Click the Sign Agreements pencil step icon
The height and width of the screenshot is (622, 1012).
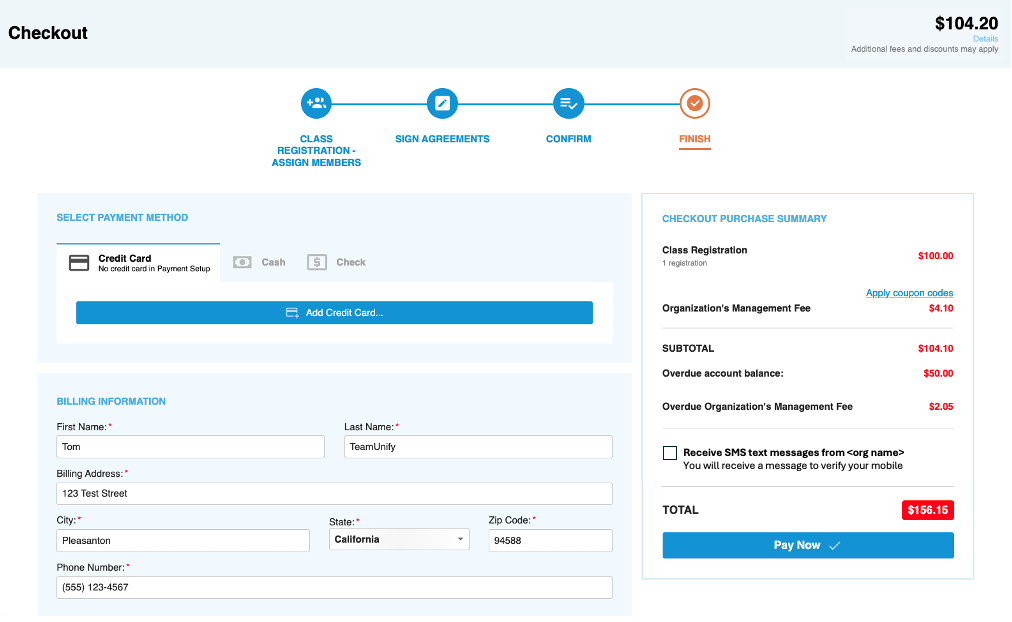[x=442, y=103]
